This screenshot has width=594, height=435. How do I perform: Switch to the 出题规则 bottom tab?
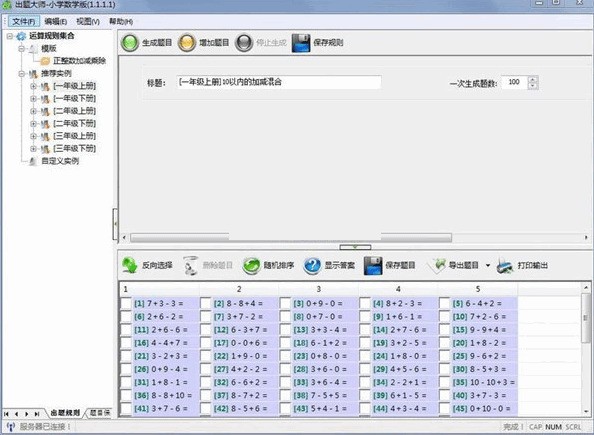click(65, 413)
